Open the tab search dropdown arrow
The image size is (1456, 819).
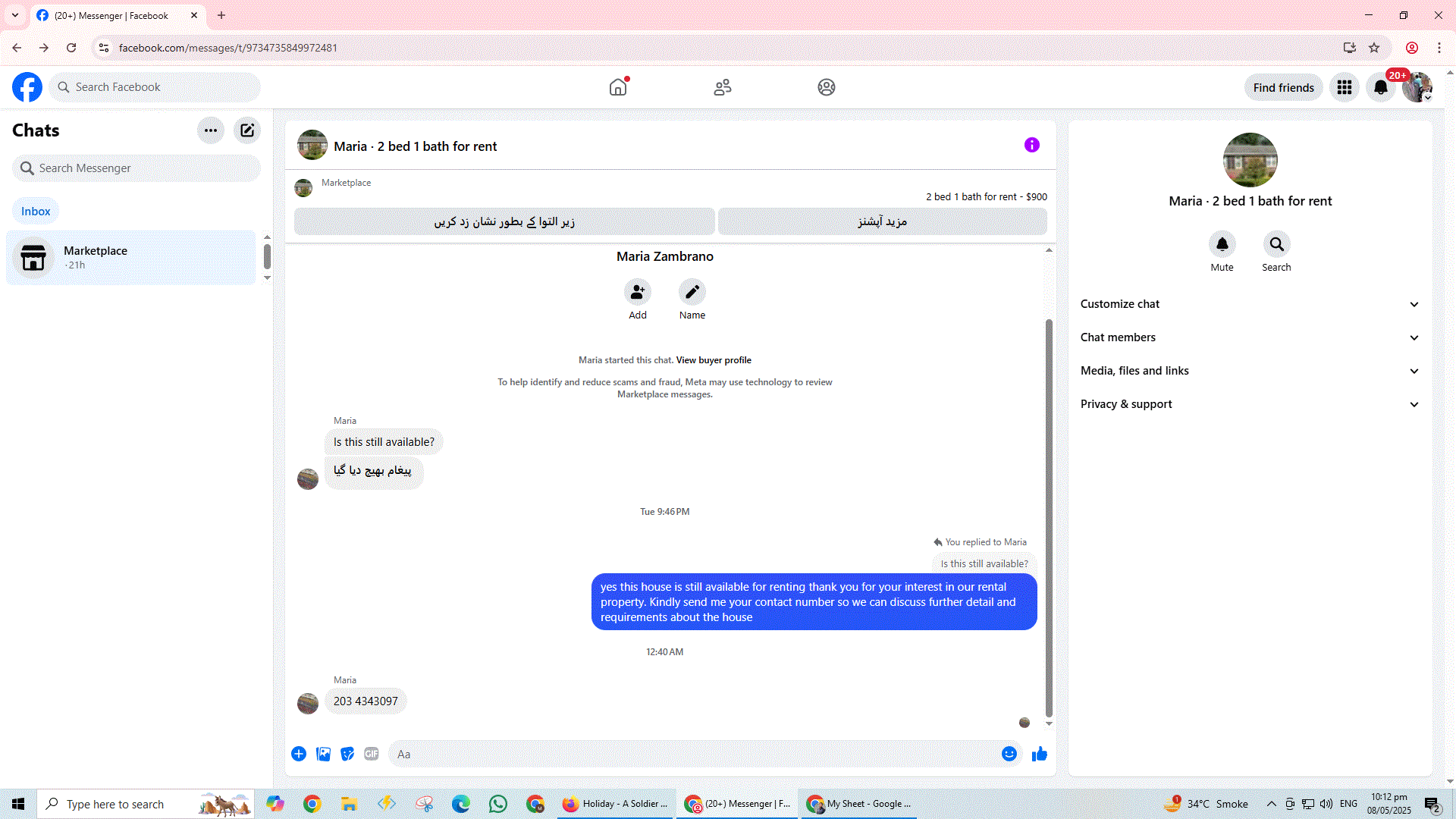pyautogui.click(x=15, y=15)
